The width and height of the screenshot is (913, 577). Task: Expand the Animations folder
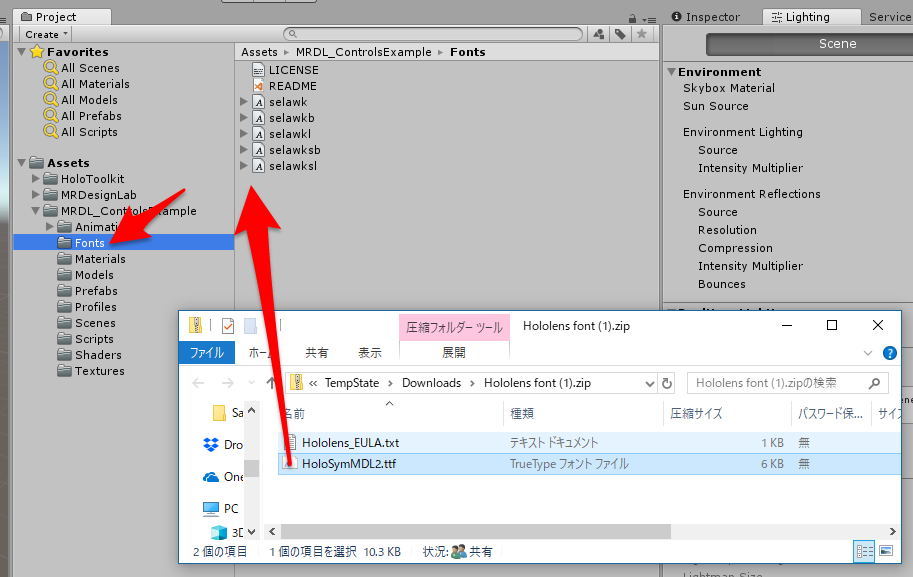pyautogui.click(x=49, y=227)
